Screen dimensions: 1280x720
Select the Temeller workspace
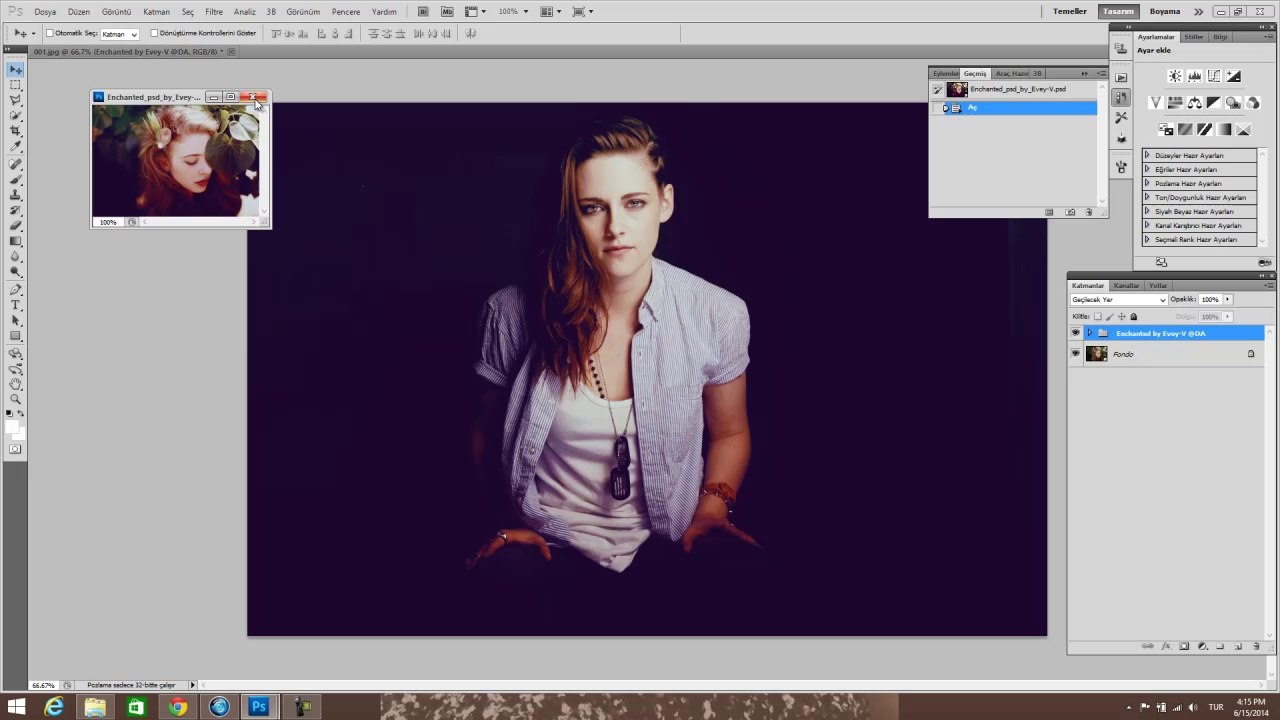click(x=1069, y=12)
